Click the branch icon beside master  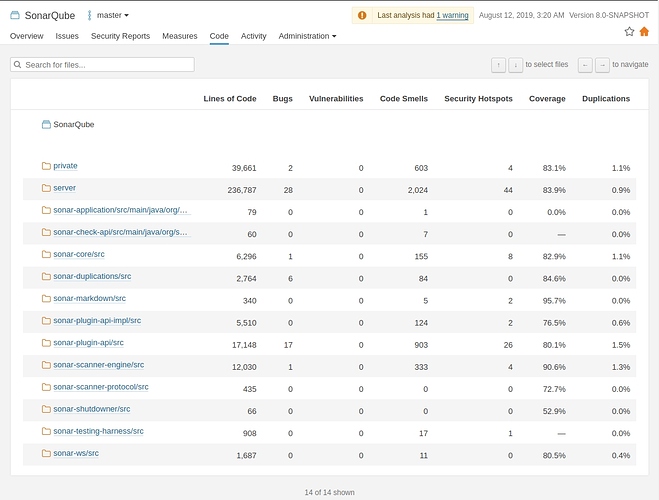pyautogui.click(x=89, y=15)
